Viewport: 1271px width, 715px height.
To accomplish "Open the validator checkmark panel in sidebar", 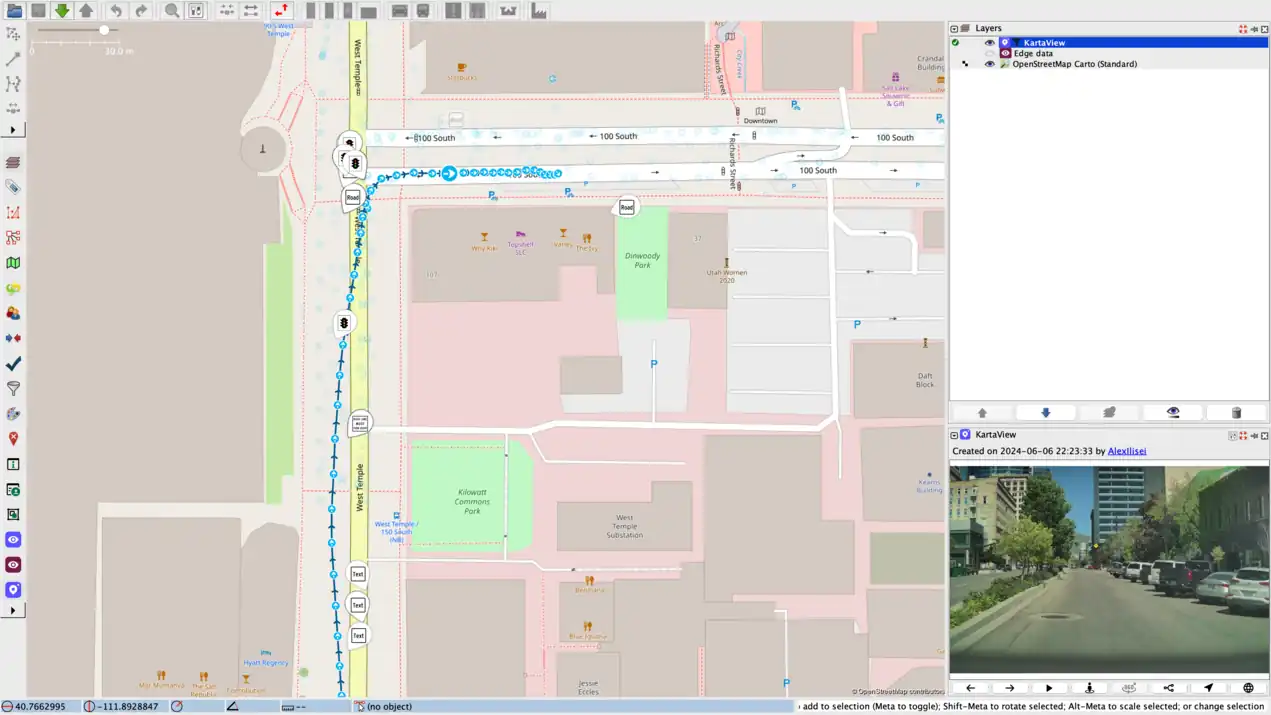I will click(13, 364).
